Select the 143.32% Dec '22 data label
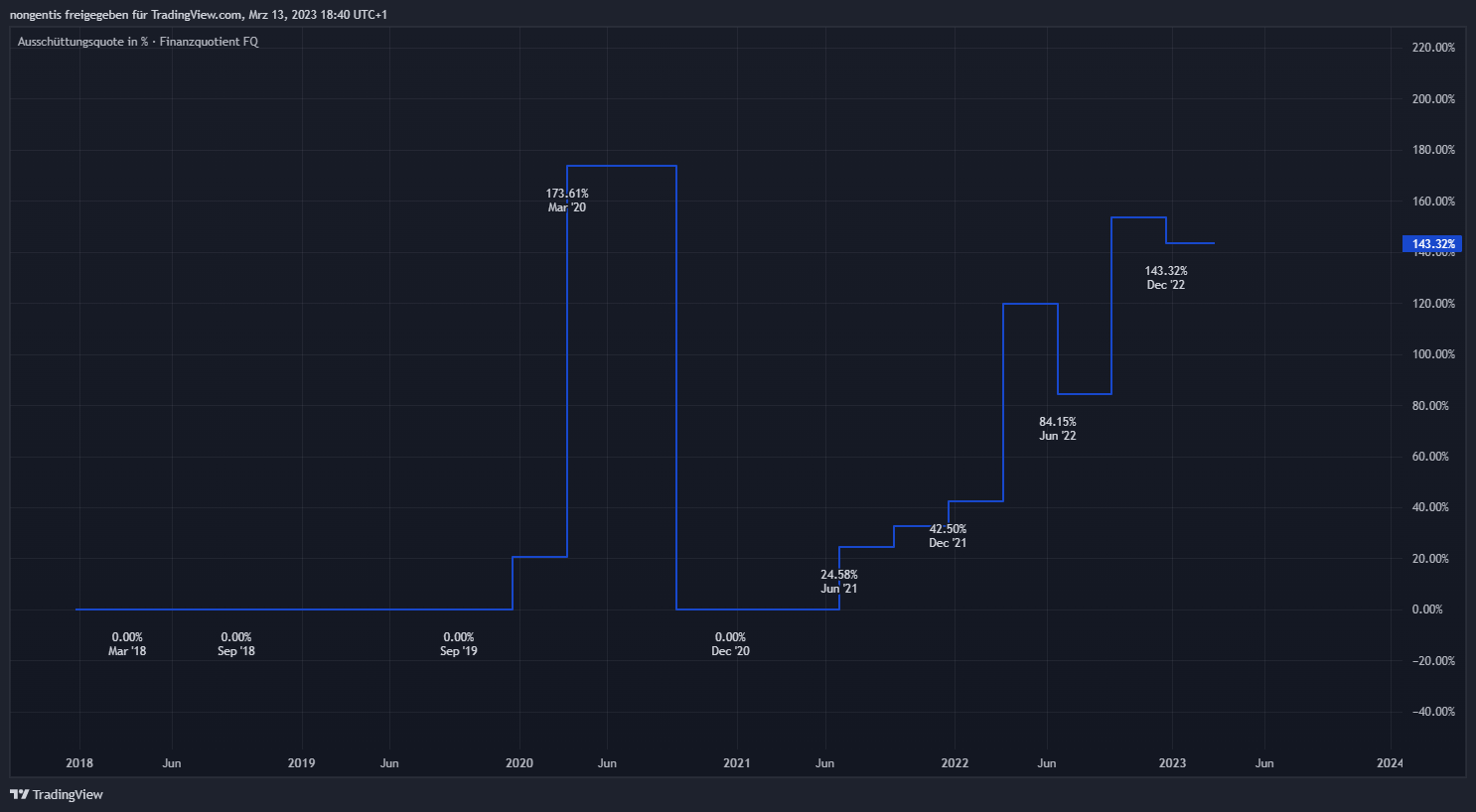The image size is (1476, 812). click(x=1165, y=278)
